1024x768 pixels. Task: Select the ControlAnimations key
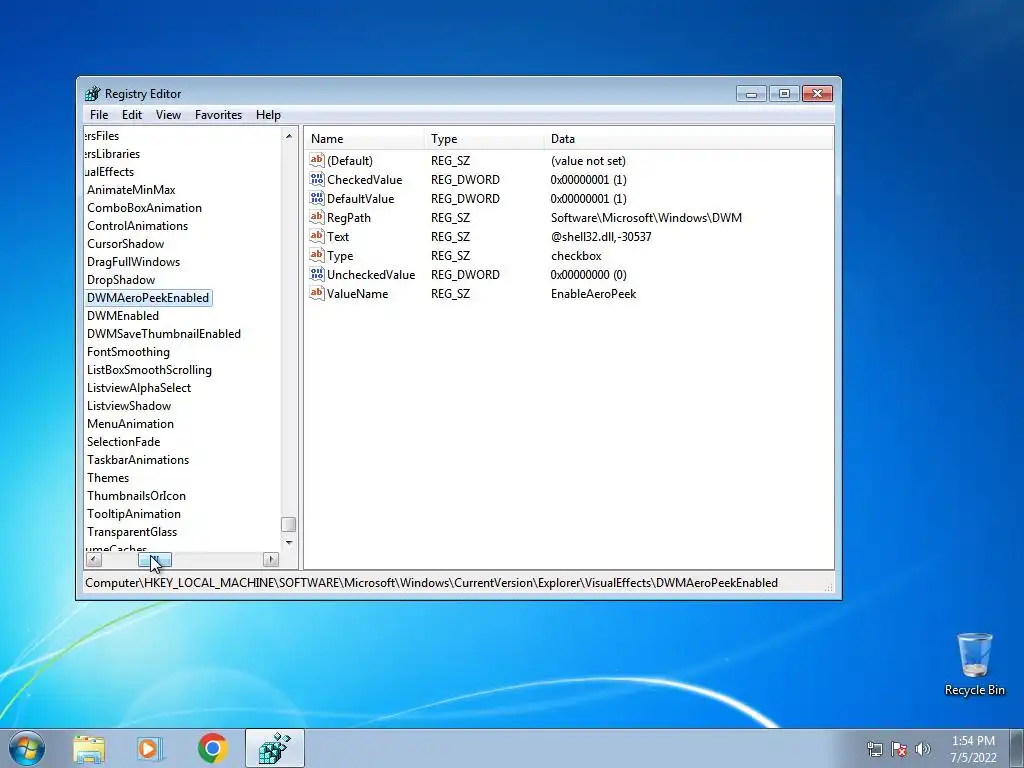pyautogui.click(x=137, y=226)
